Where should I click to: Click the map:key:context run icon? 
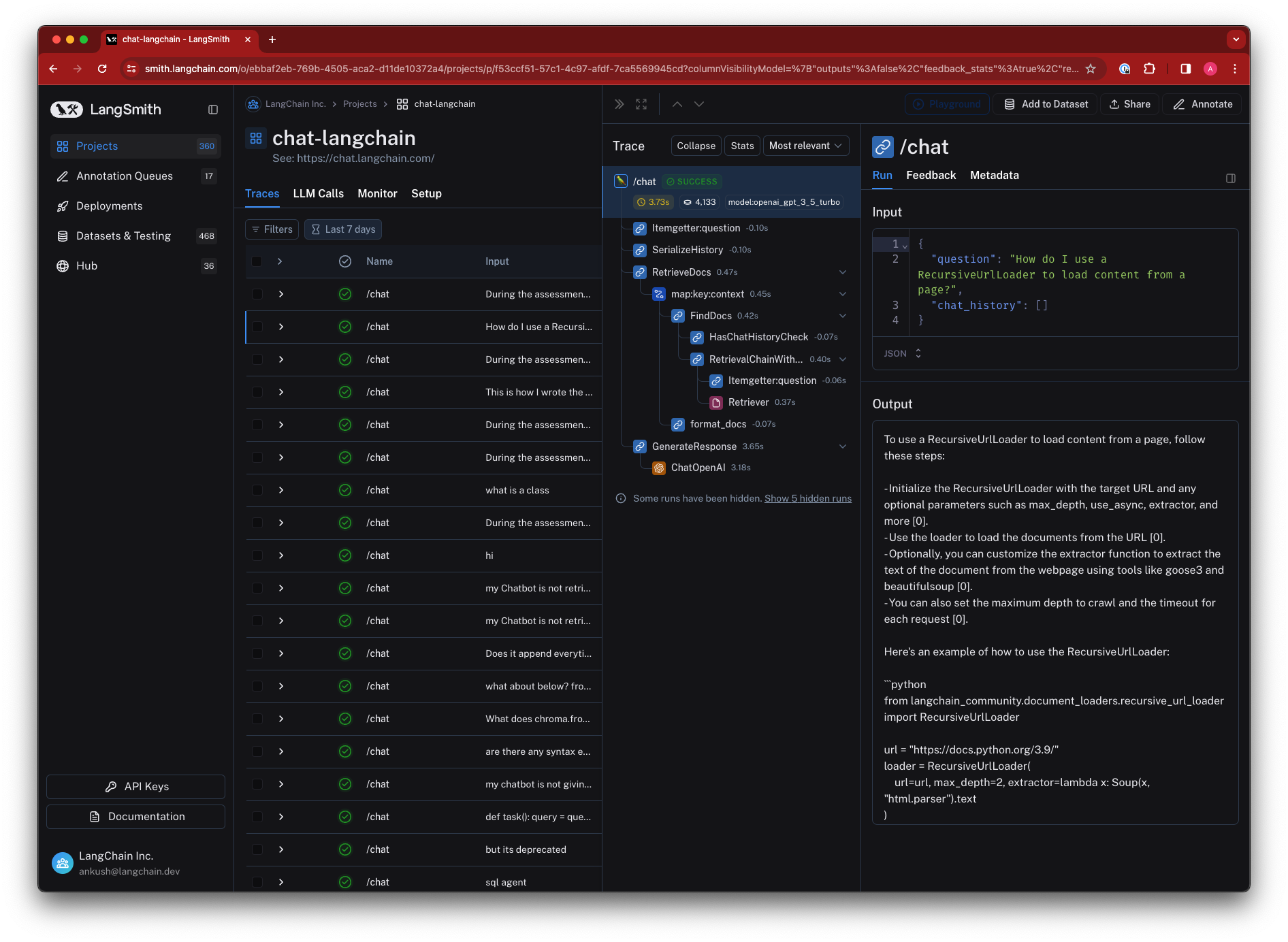[659, 294]
